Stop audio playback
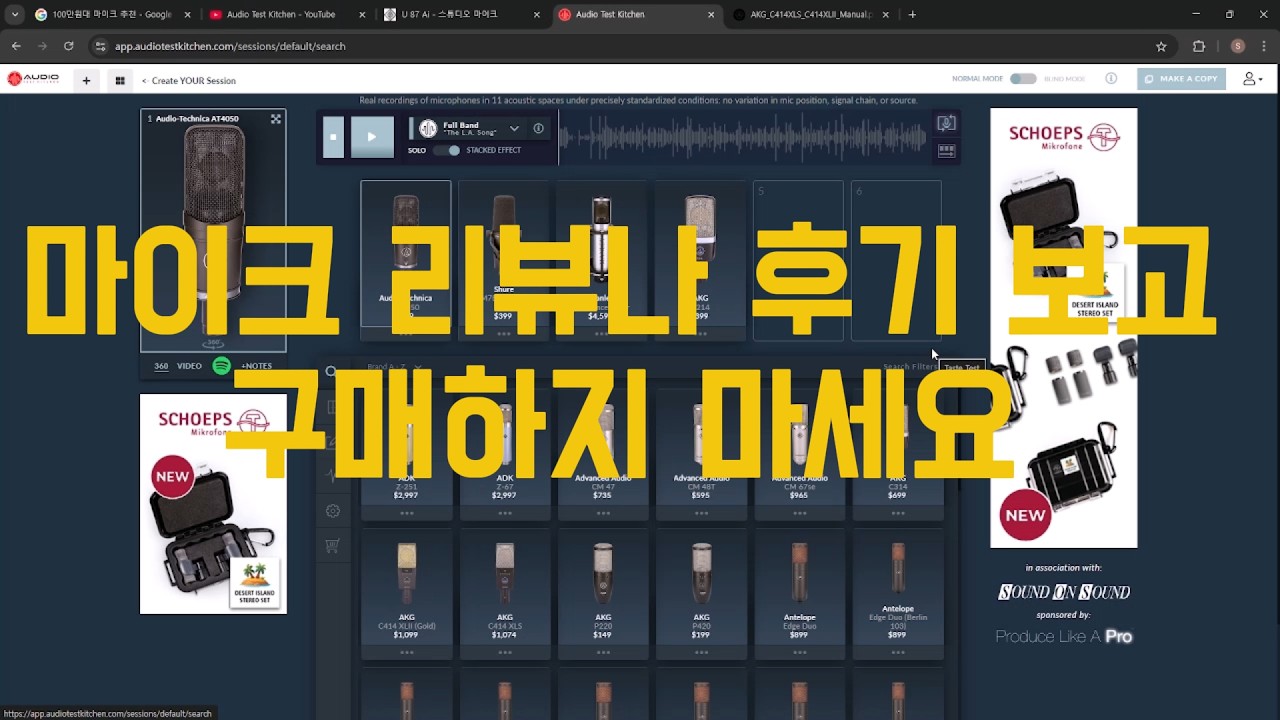 click(x=334, y=137)
